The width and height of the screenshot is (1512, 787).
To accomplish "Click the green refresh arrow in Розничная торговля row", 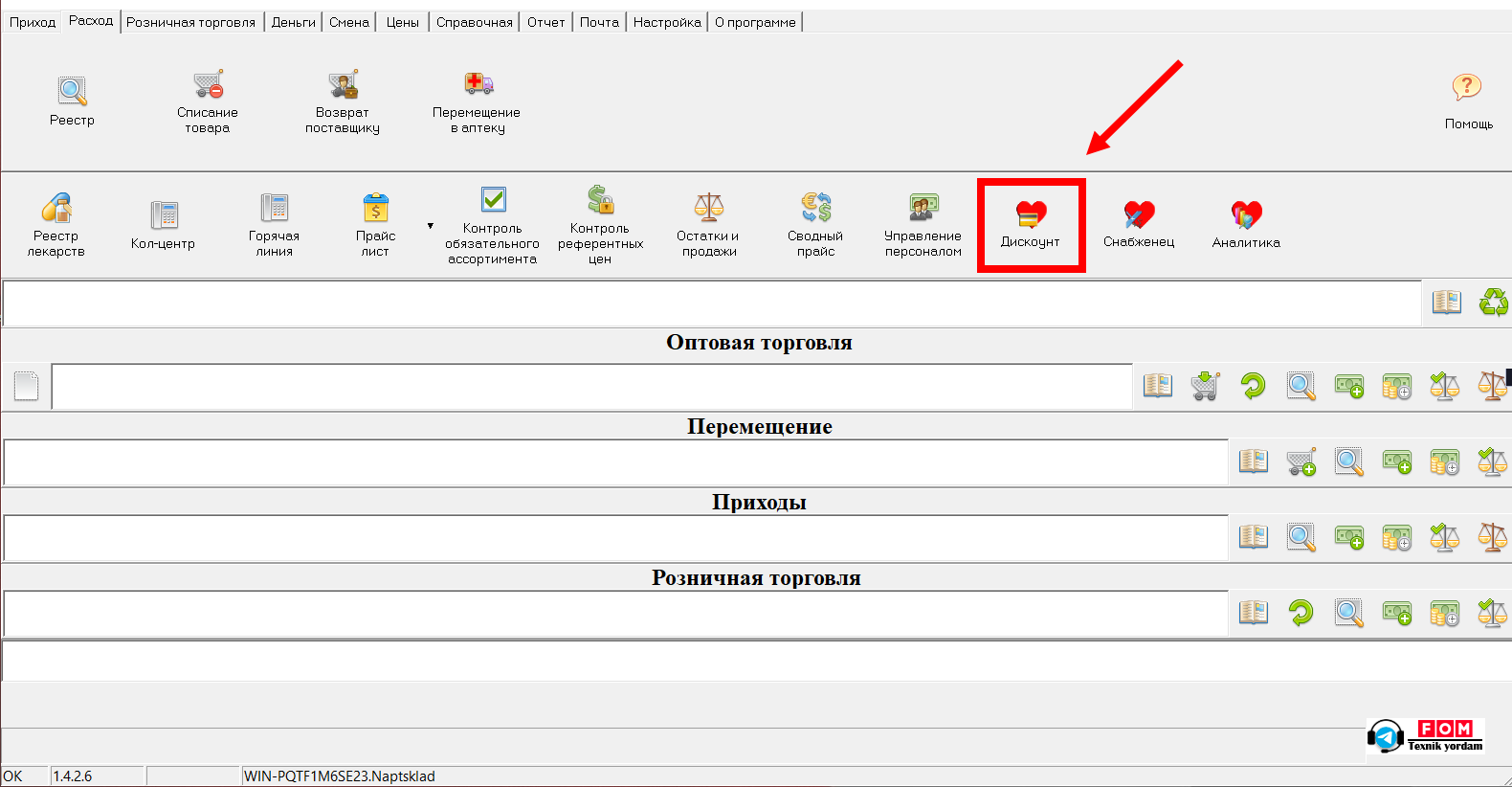I will tap(1301, 613).
